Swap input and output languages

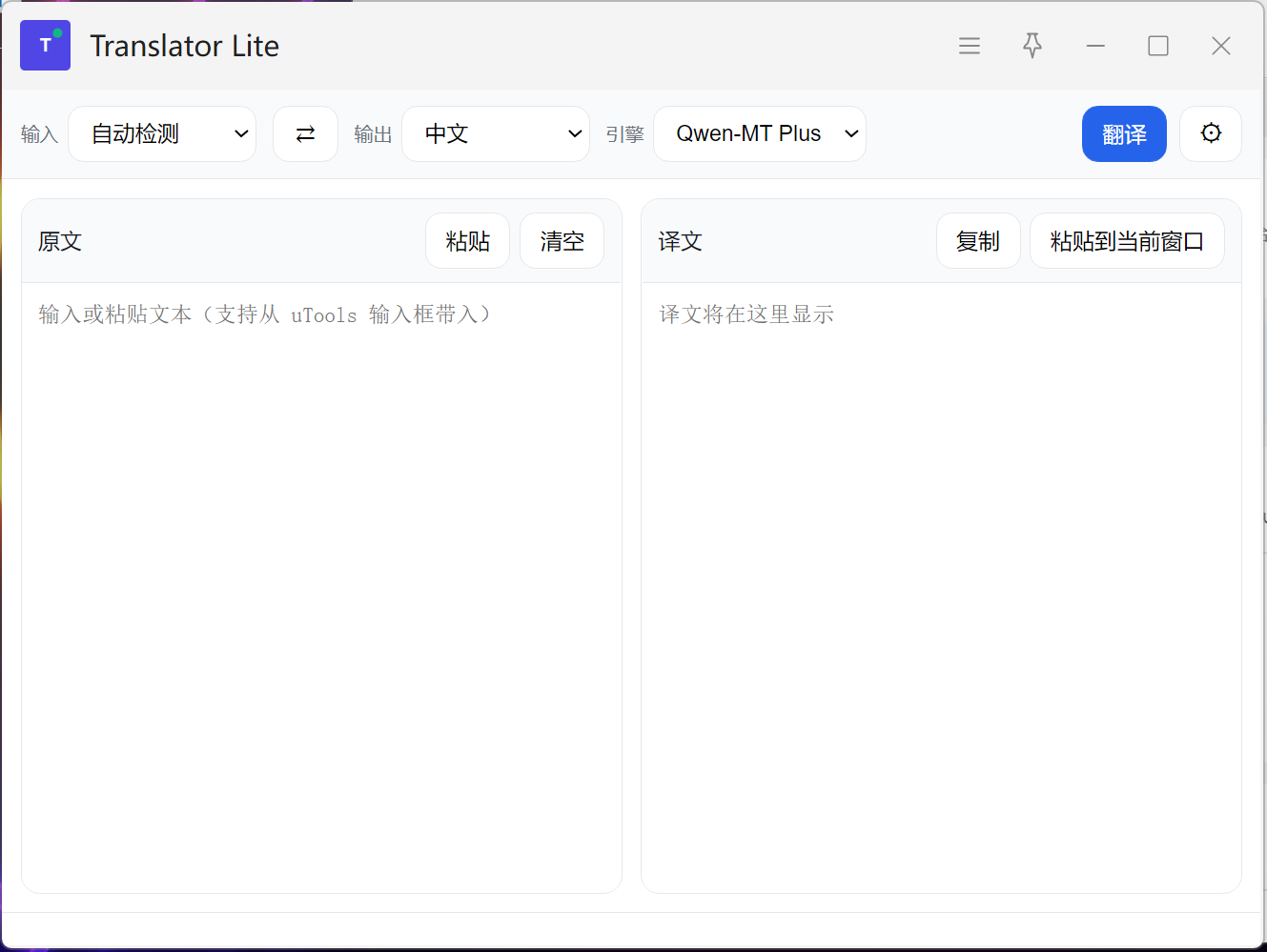[x=305, y=134]
